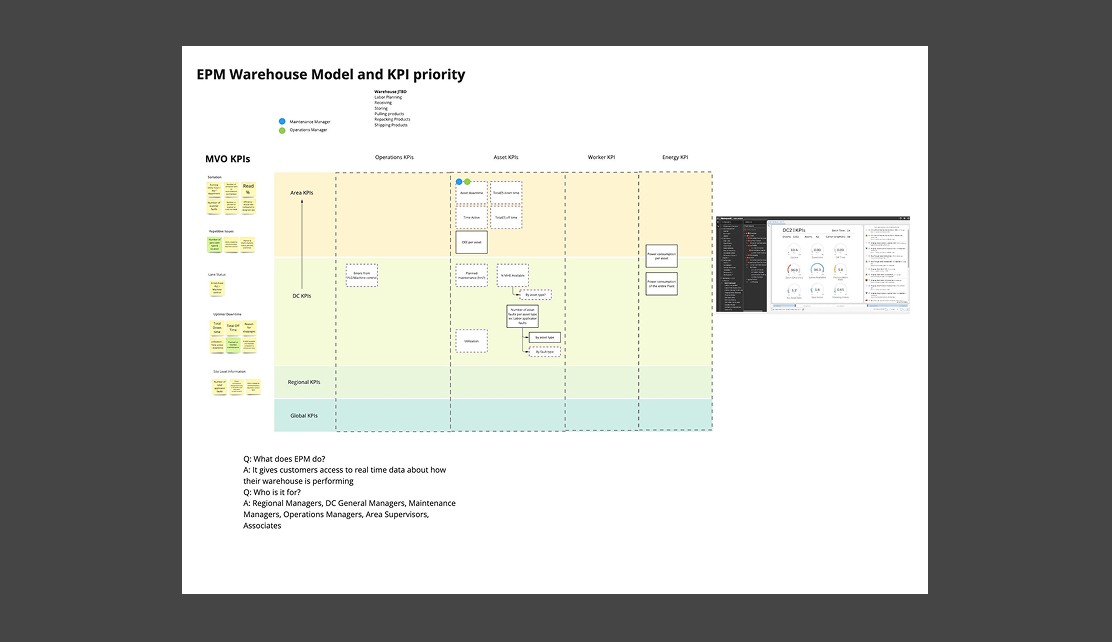Select the 'Time Active' dashed card
Screen dimensions: 1112x642
(x=472, y=217)
